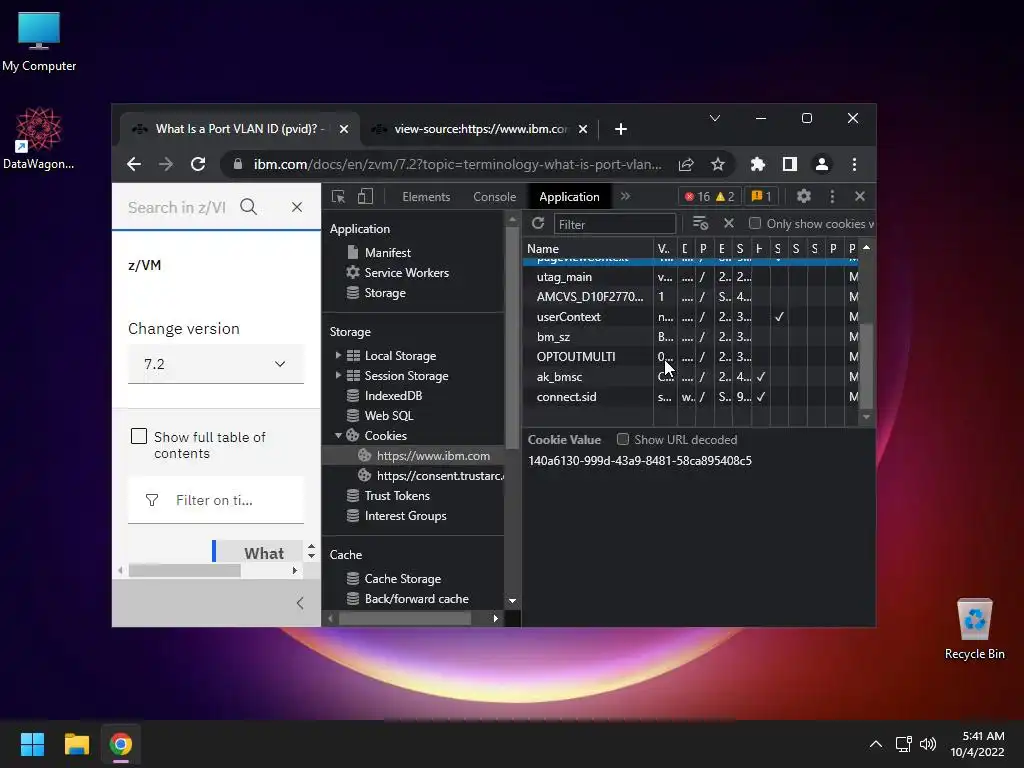Click the Search in z/VM field

(176, 207)
